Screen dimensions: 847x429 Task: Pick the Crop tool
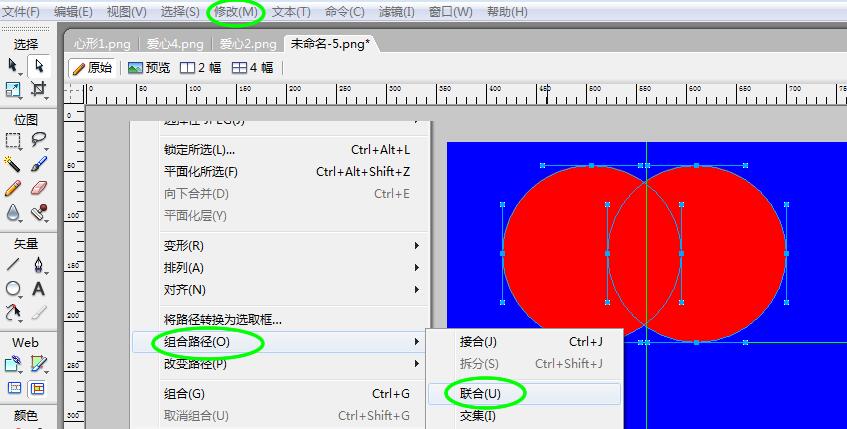point(40,89)
